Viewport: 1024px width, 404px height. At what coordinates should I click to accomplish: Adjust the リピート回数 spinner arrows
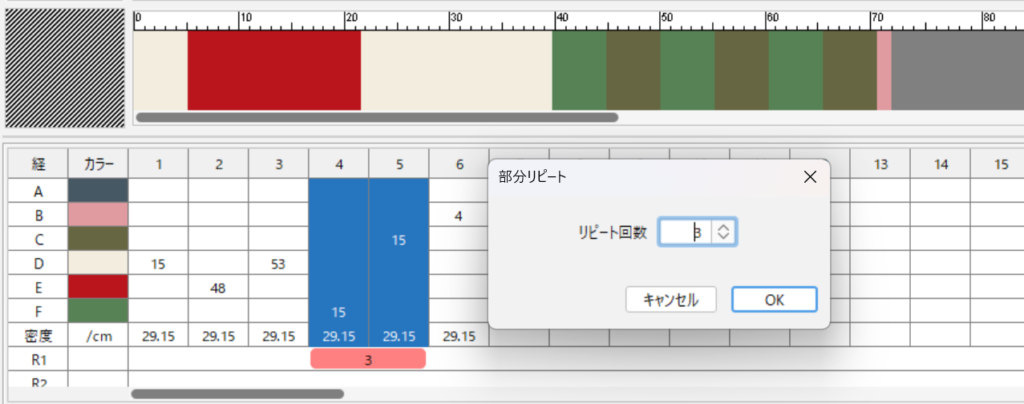tap(724, 232)
